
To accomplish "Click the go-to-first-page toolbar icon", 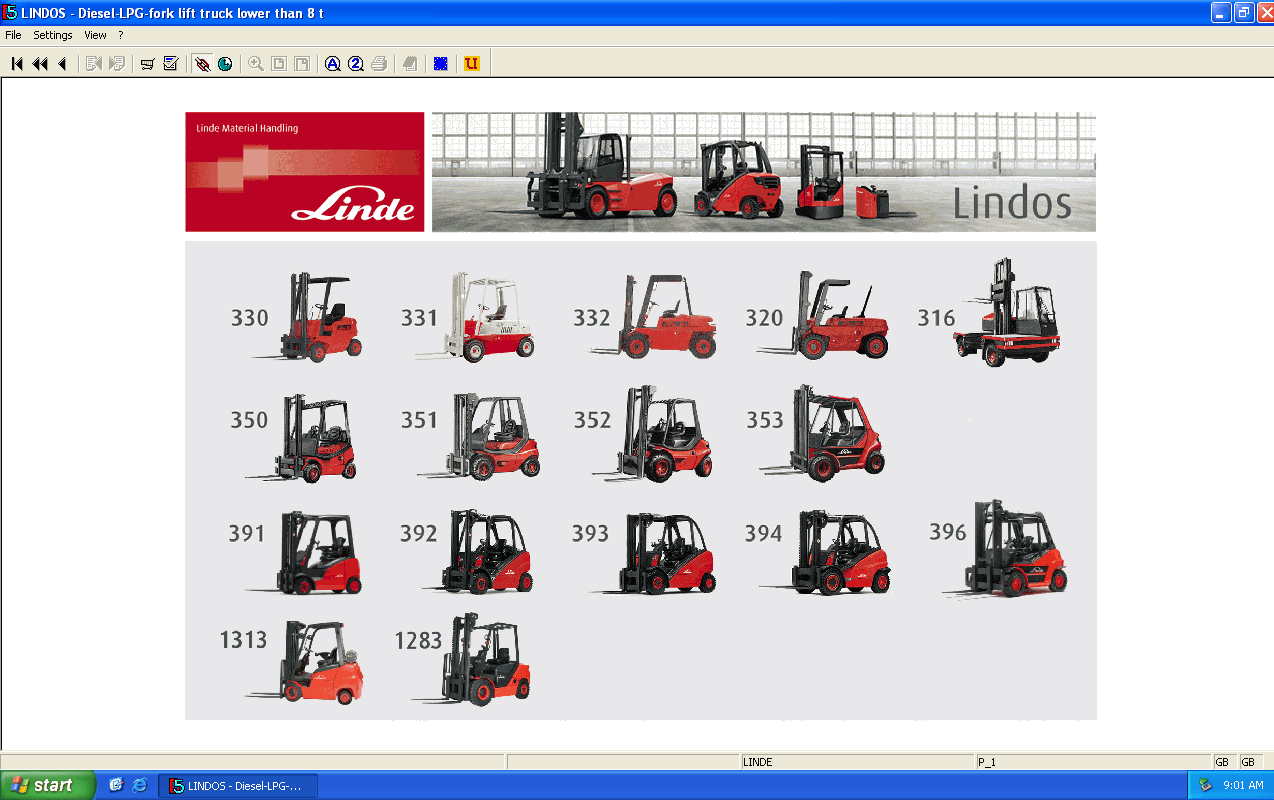I will pyautogui.click(x=17, y=64).
